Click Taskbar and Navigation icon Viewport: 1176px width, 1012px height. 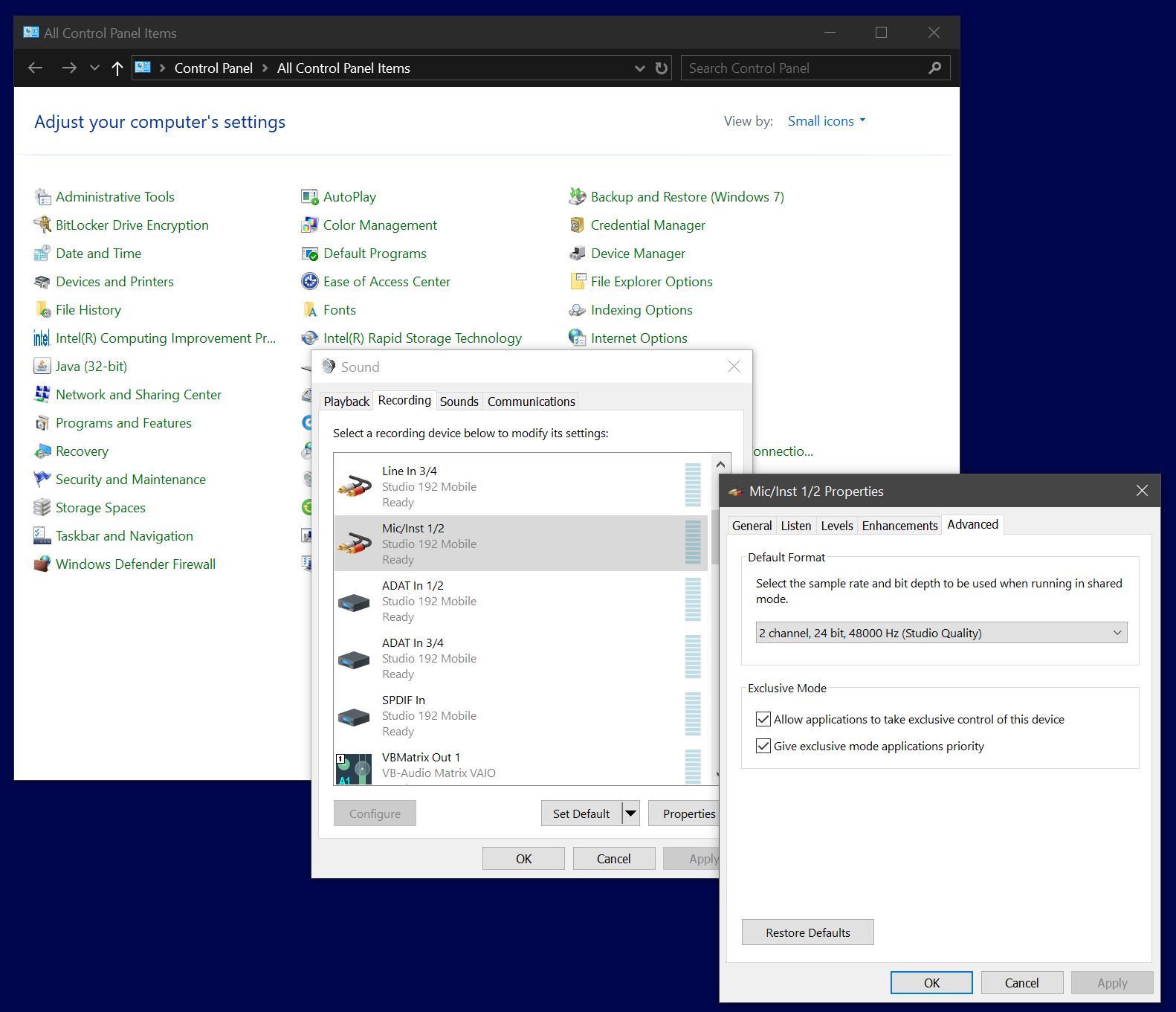click(x=42, y=536)
